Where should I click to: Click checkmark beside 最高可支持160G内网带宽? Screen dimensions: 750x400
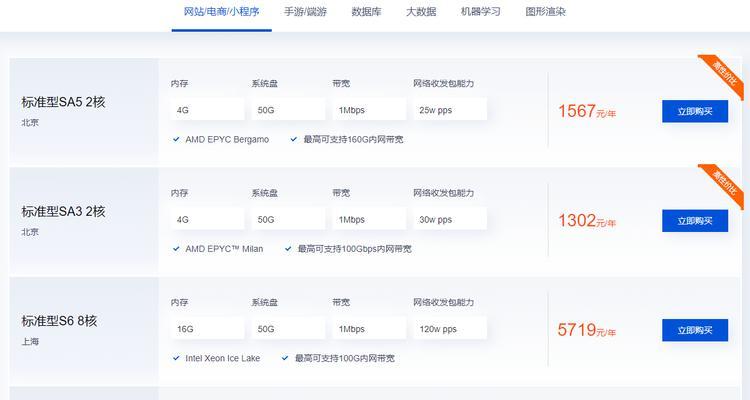[294, 139]
